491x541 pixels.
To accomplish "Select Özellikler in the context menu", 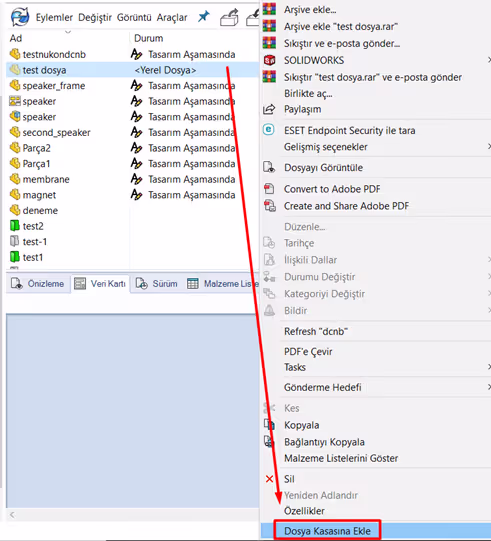I will tap(304, 511).
